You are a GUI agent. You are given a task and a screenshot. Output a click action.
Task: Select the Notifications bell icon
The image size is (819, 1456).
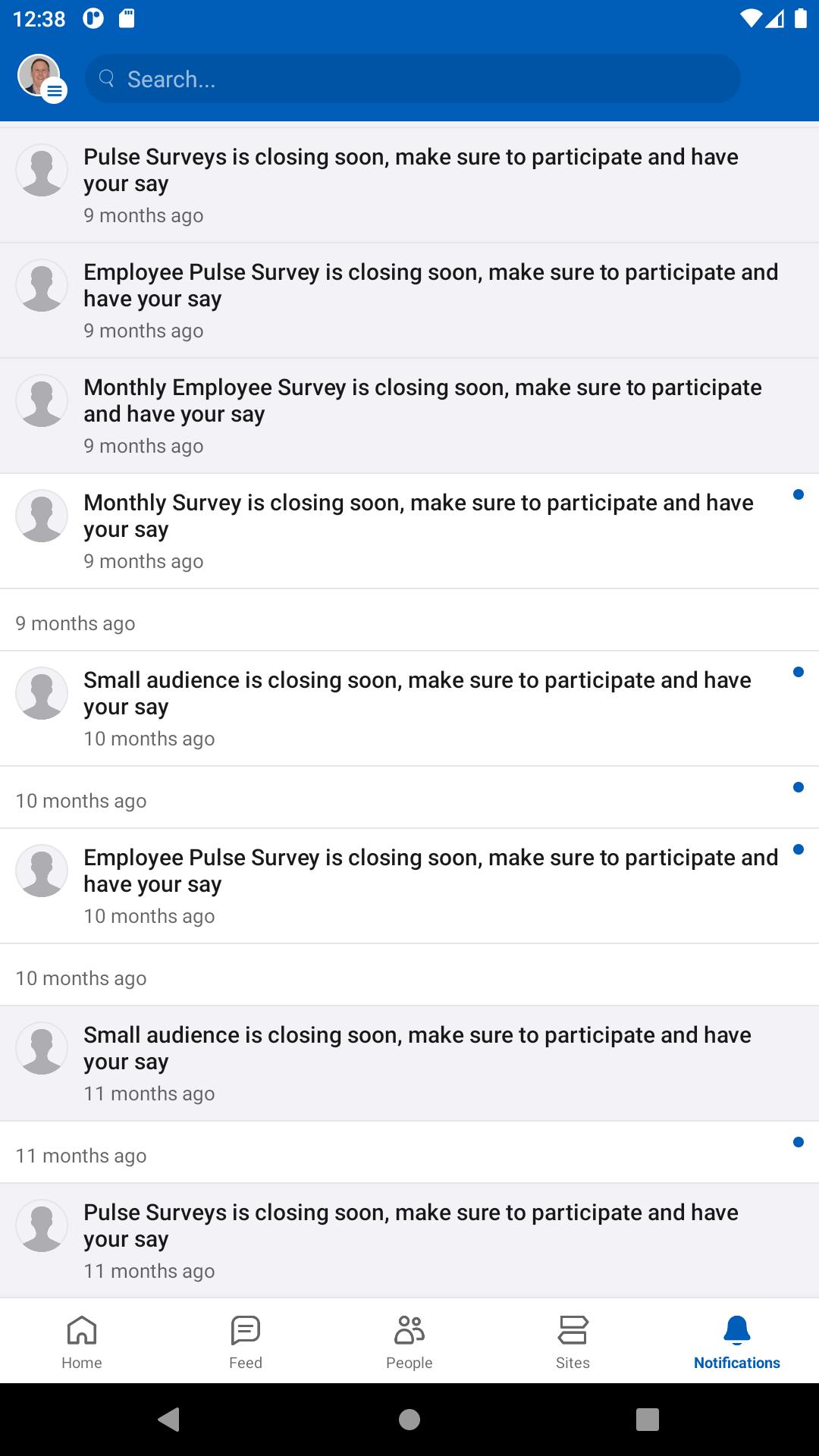737,1330
